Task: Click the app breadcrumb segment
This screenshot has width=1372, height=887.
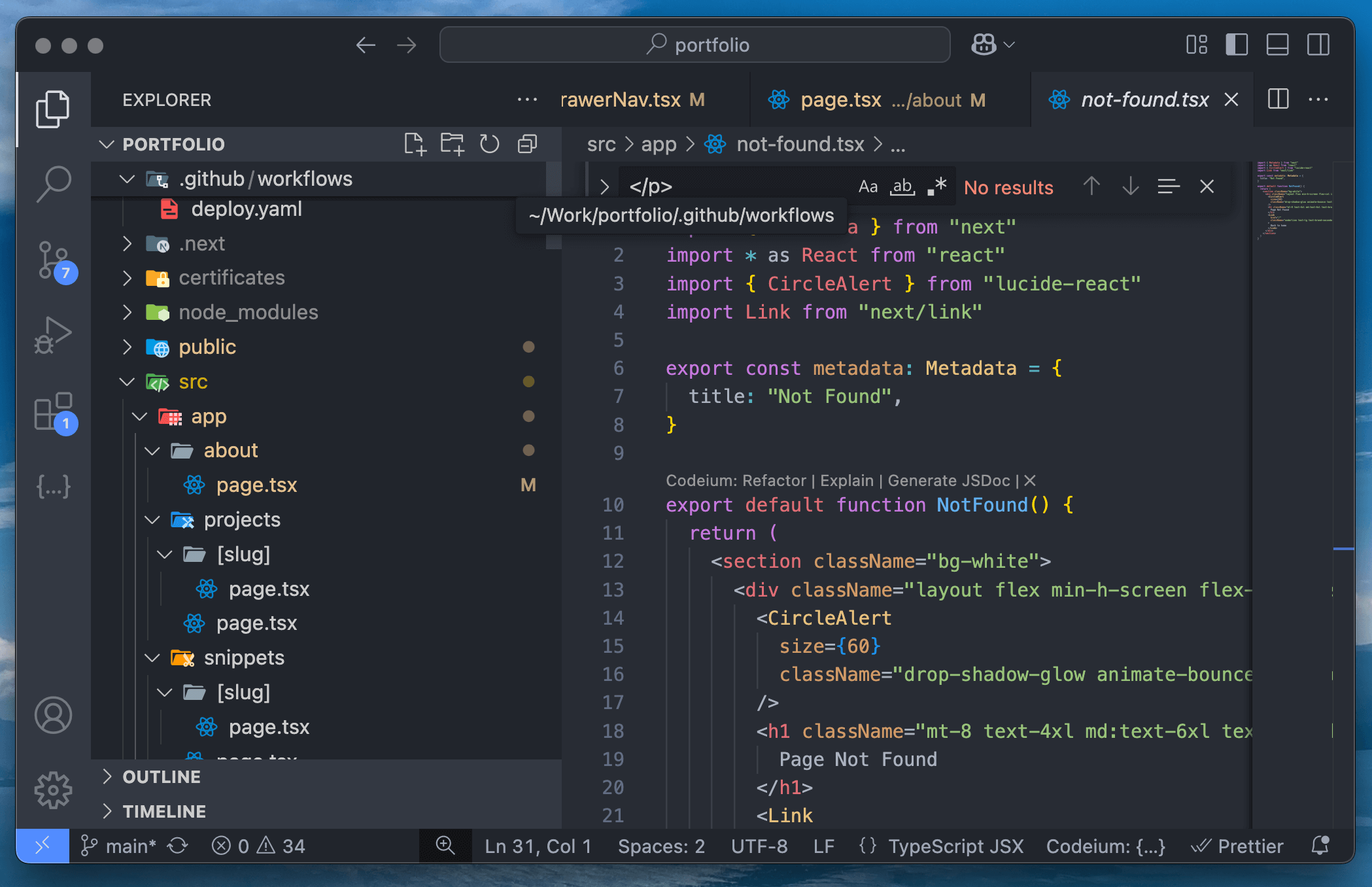Action: click(x=659, y=144)
